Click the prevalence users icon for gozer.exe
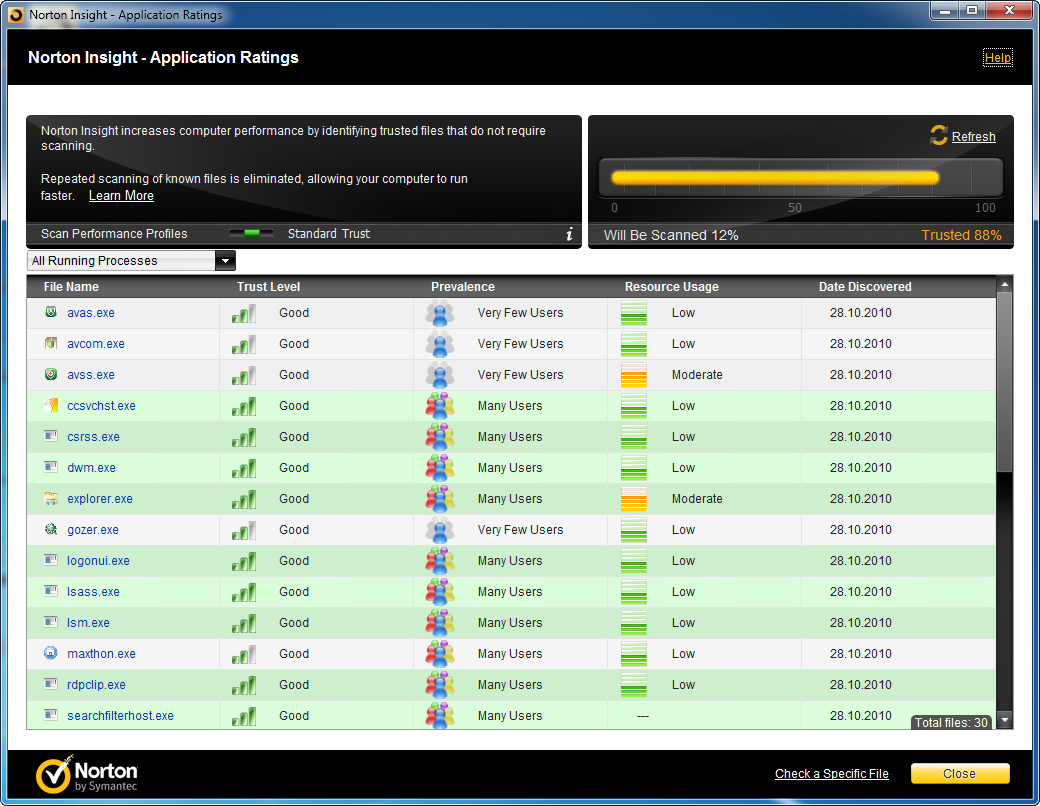 440,529
